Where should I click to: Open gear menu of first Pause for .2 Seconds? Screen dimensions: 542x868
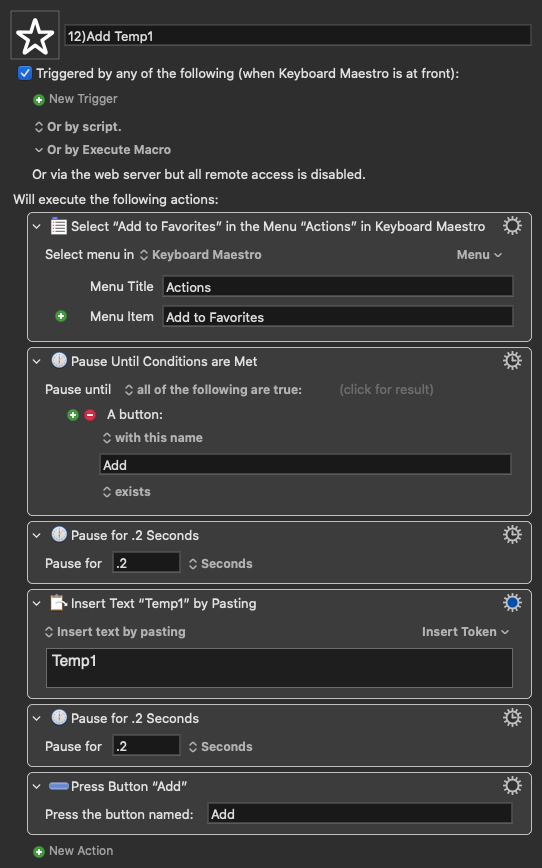(512, 534)
